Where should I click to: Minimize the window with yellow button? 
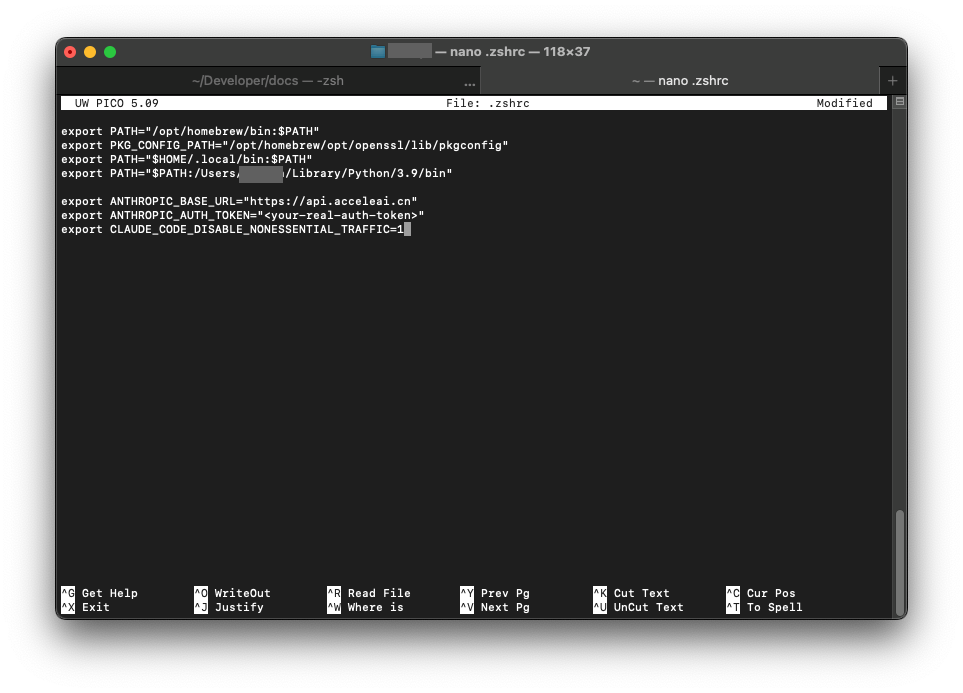tap(90, 52)
